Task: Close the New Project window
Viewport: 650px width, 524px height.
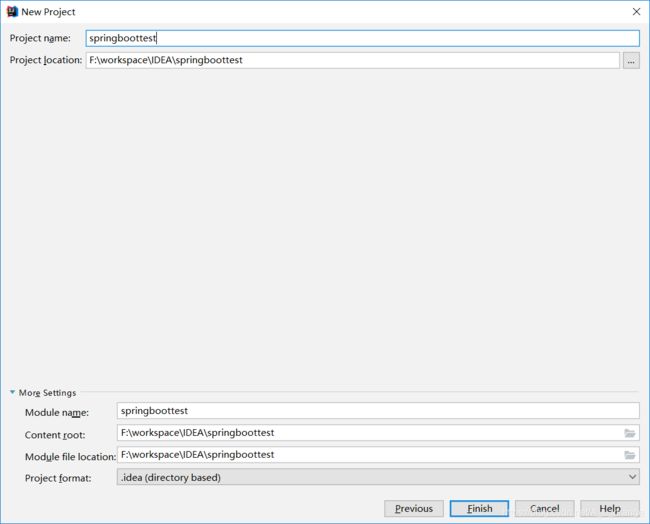Action: click(x=636, y=12)
